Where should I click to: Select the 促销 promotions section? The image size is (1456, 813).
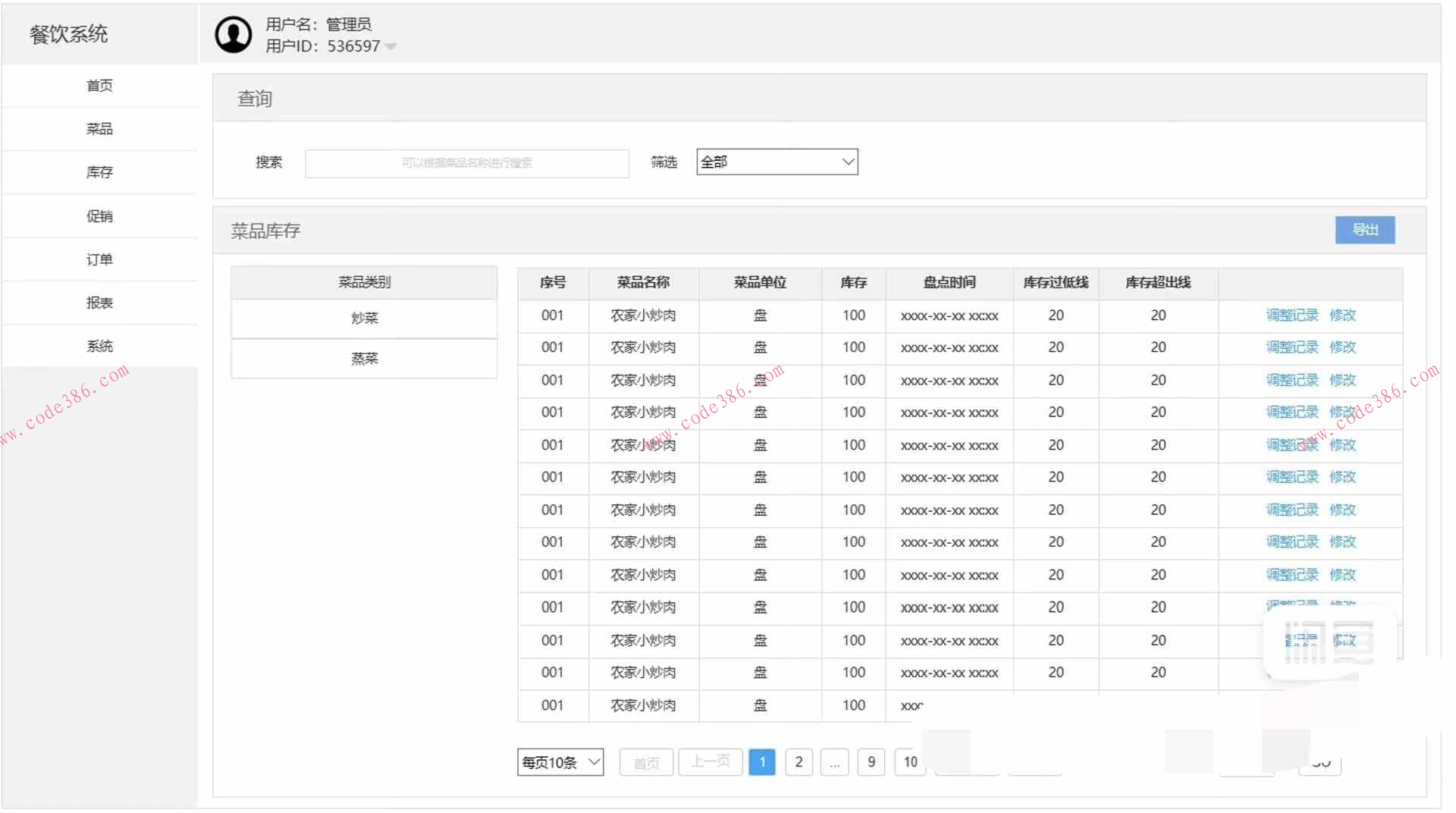coord(99,215)
